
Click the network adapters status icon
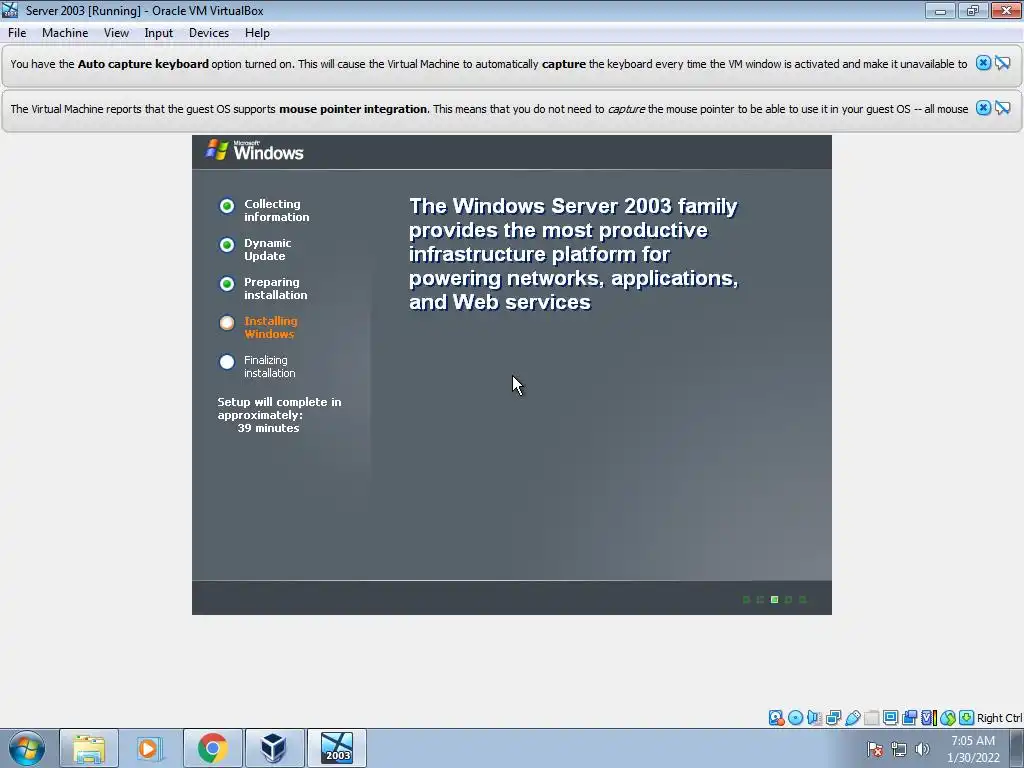pos(833,718)
